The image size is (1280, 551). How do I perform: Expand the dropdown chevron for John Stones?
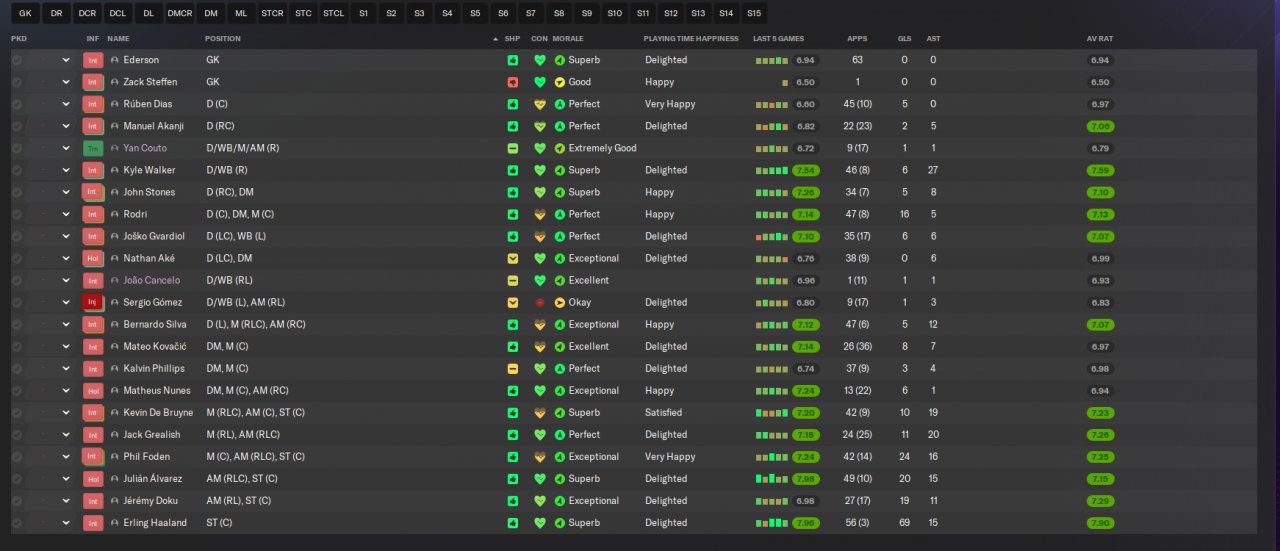click(x=66, y=192)
